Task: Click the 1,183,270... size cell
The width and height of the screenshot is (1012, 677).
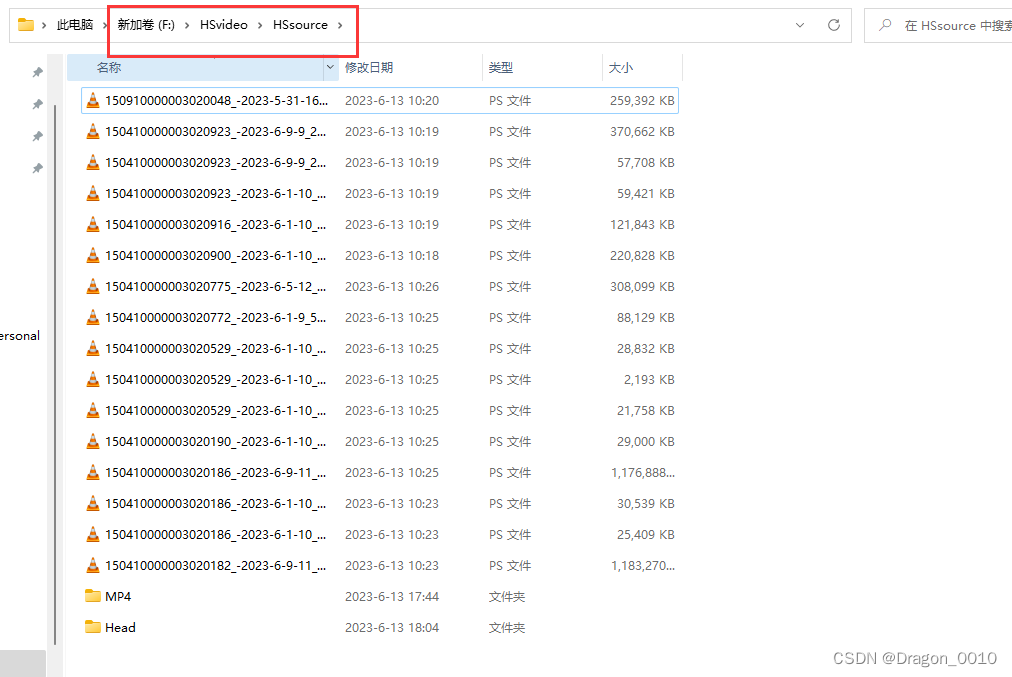Action: tap(643, 565)
